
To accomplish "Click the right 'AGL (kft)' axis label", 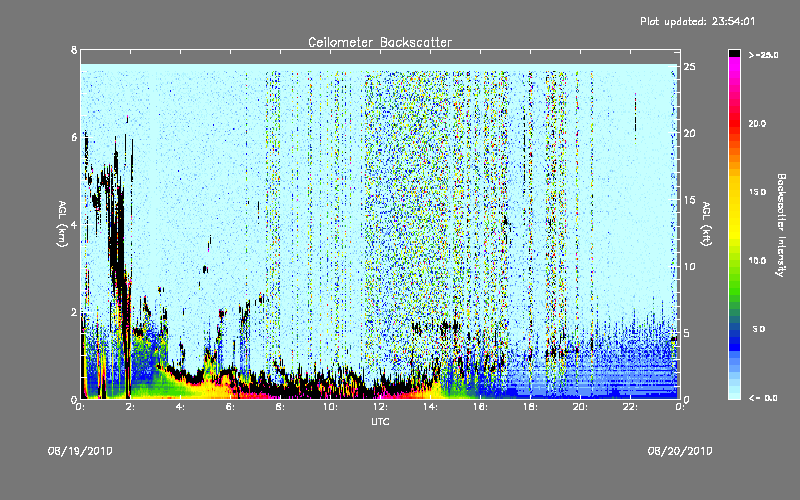I will click(706, 224).
